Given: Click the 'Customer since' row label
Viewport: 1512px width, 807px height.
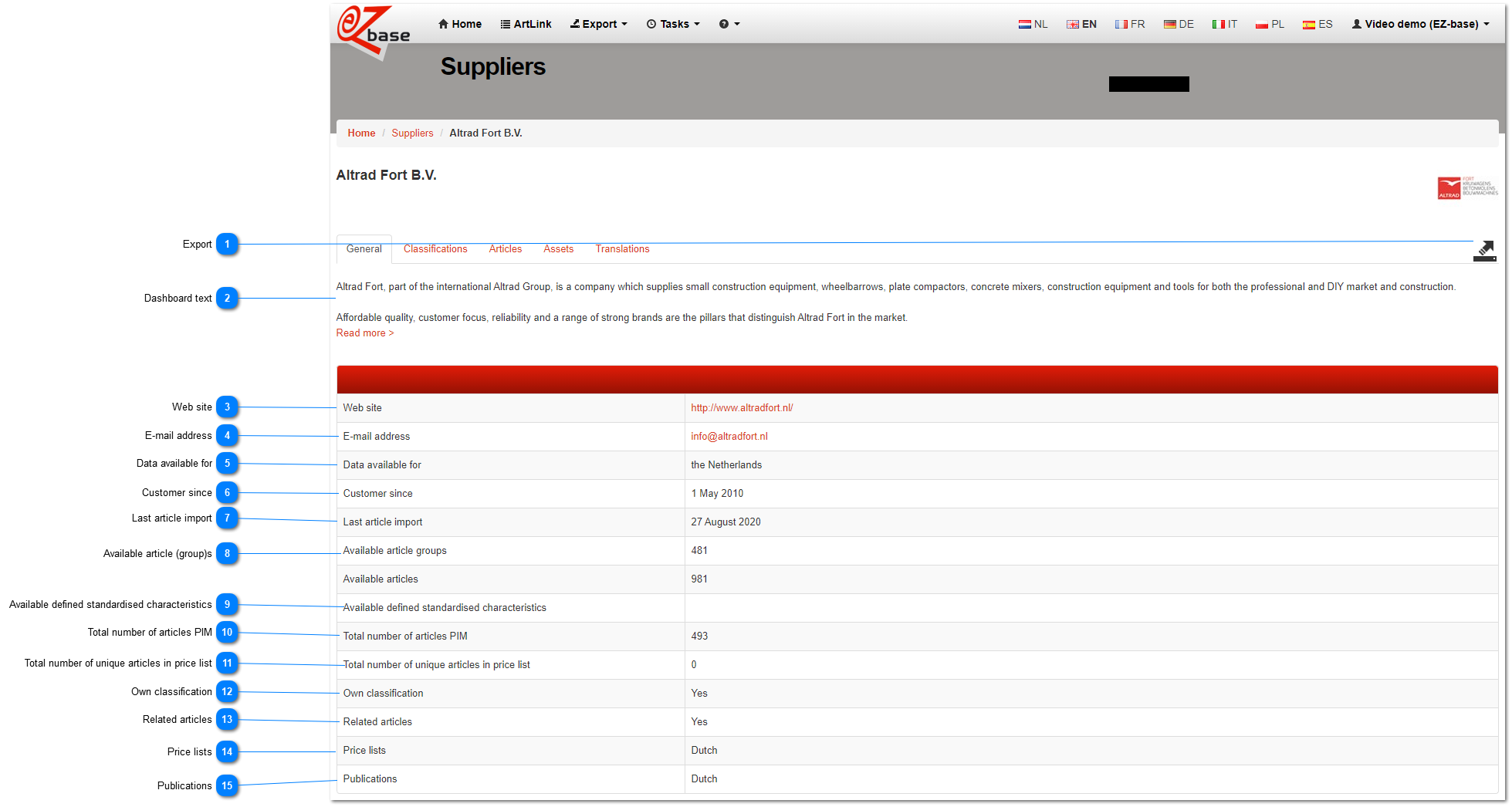Looking at the screenshot, I should pos(377,494).
